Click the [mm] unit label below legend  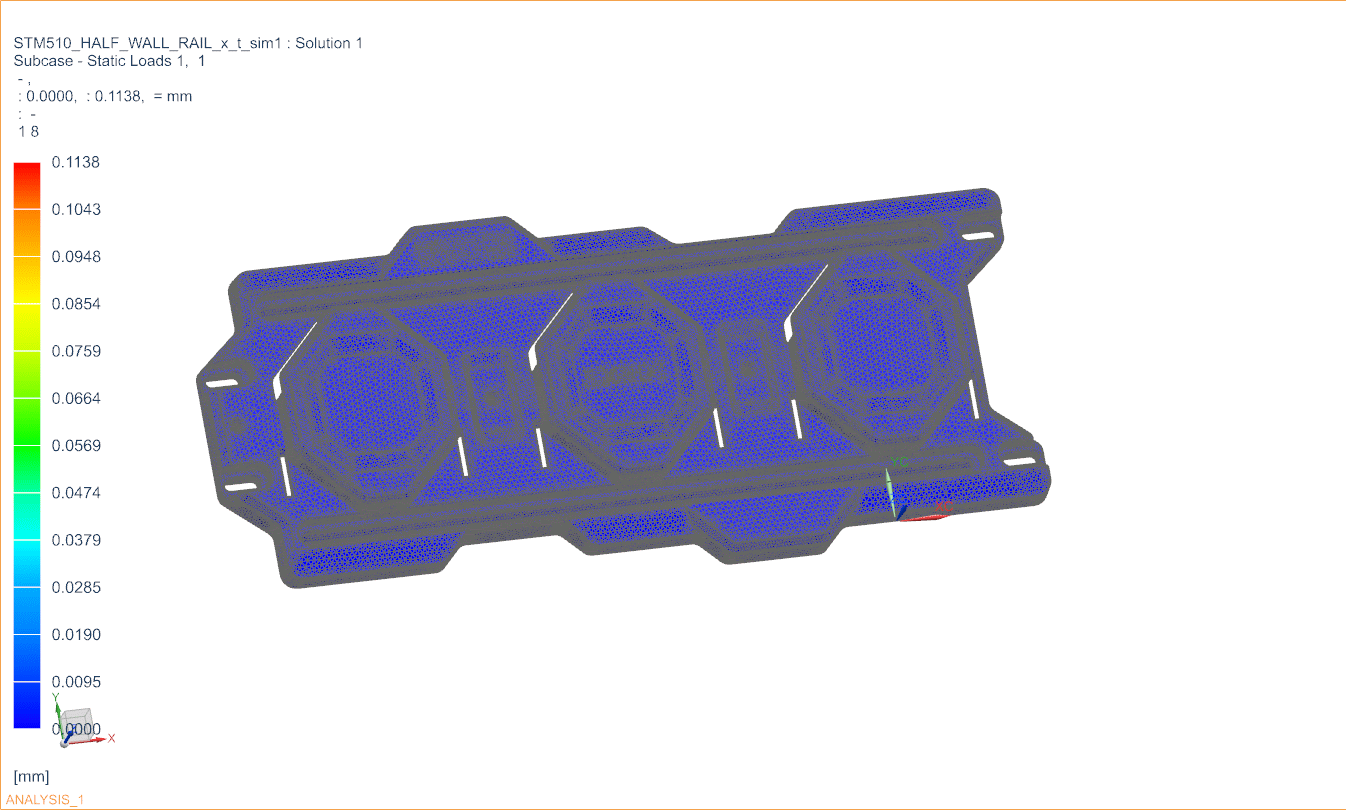tap(31, 777)
